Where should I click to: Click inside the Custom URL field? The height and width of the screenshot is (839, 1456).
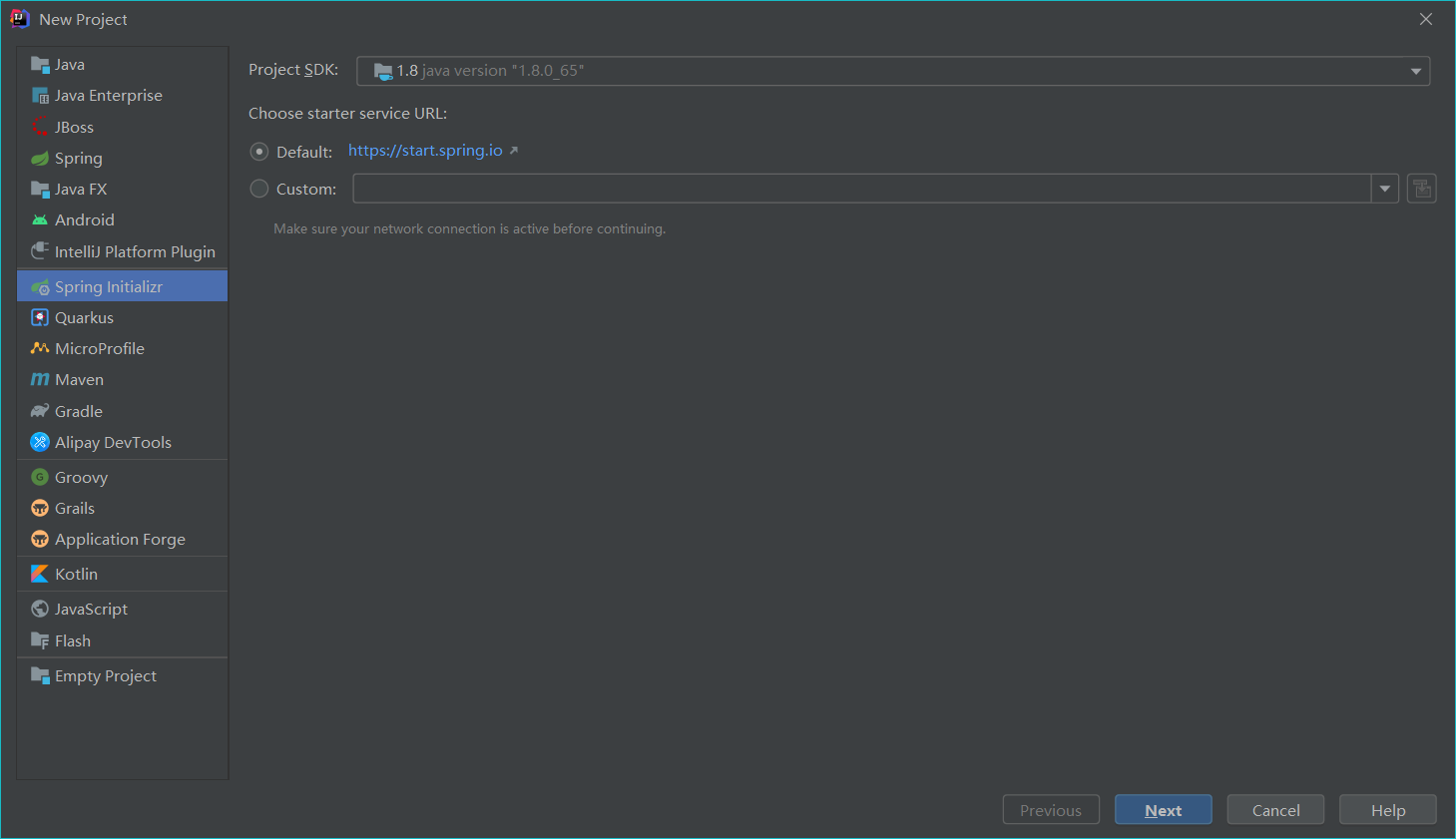click(x=858, y=188)
